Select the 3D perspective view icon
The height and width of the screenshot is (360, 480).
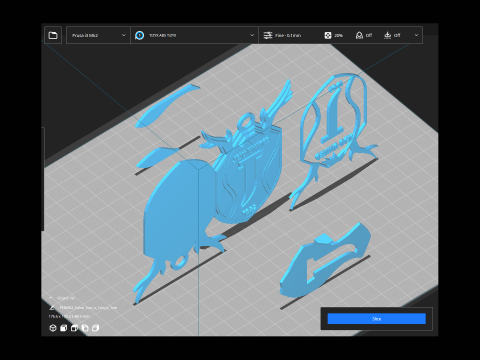53,328
